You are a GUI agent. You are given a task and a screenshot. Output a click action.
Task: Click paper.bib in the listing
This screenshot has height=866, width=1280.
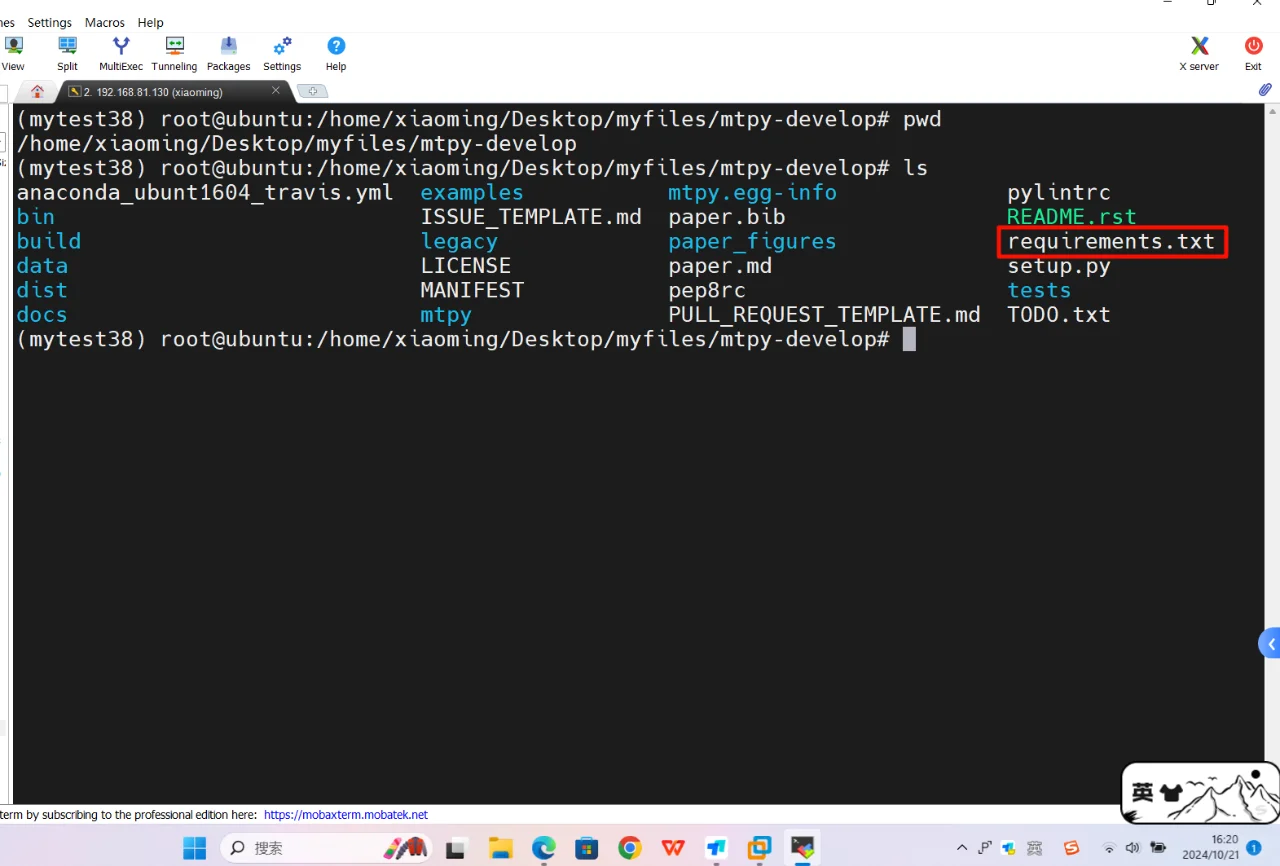click(727, 217)
